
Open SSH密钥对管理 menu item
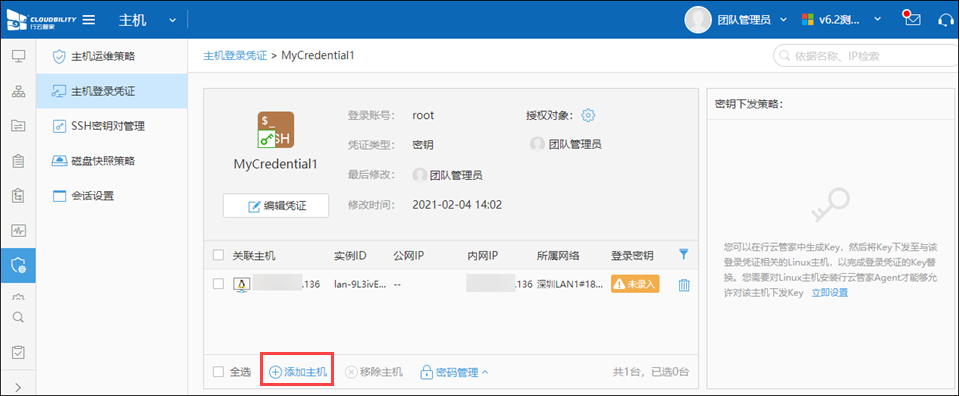point(111,126)
